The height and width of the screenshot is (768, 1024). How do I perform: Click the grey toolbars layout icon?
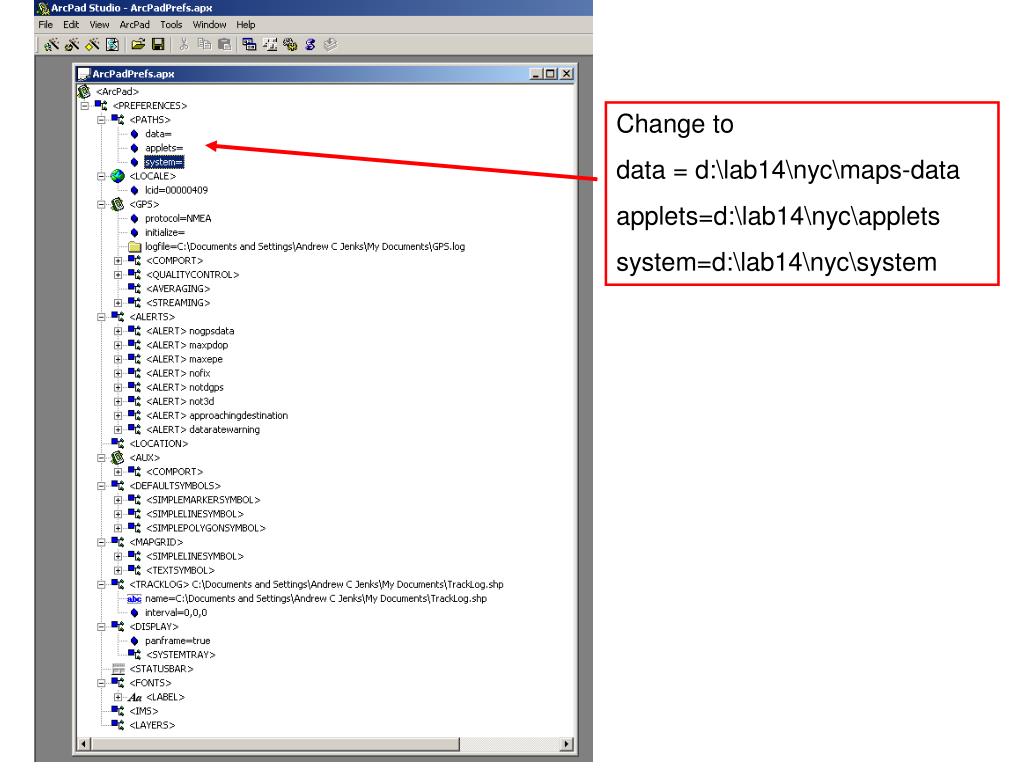270,44
